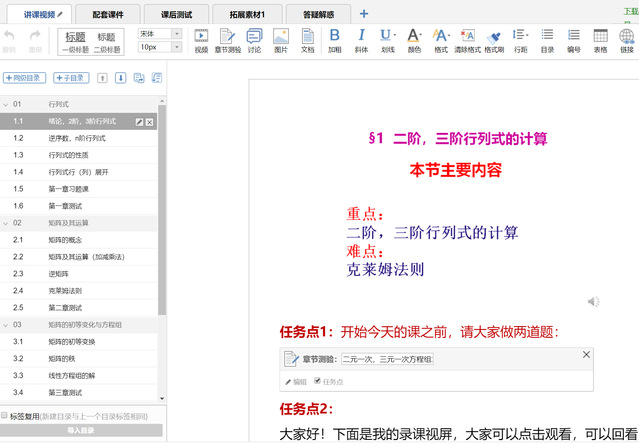Select chapter 2.3 逆矩阵
The image size is (639, 443).
78,274
